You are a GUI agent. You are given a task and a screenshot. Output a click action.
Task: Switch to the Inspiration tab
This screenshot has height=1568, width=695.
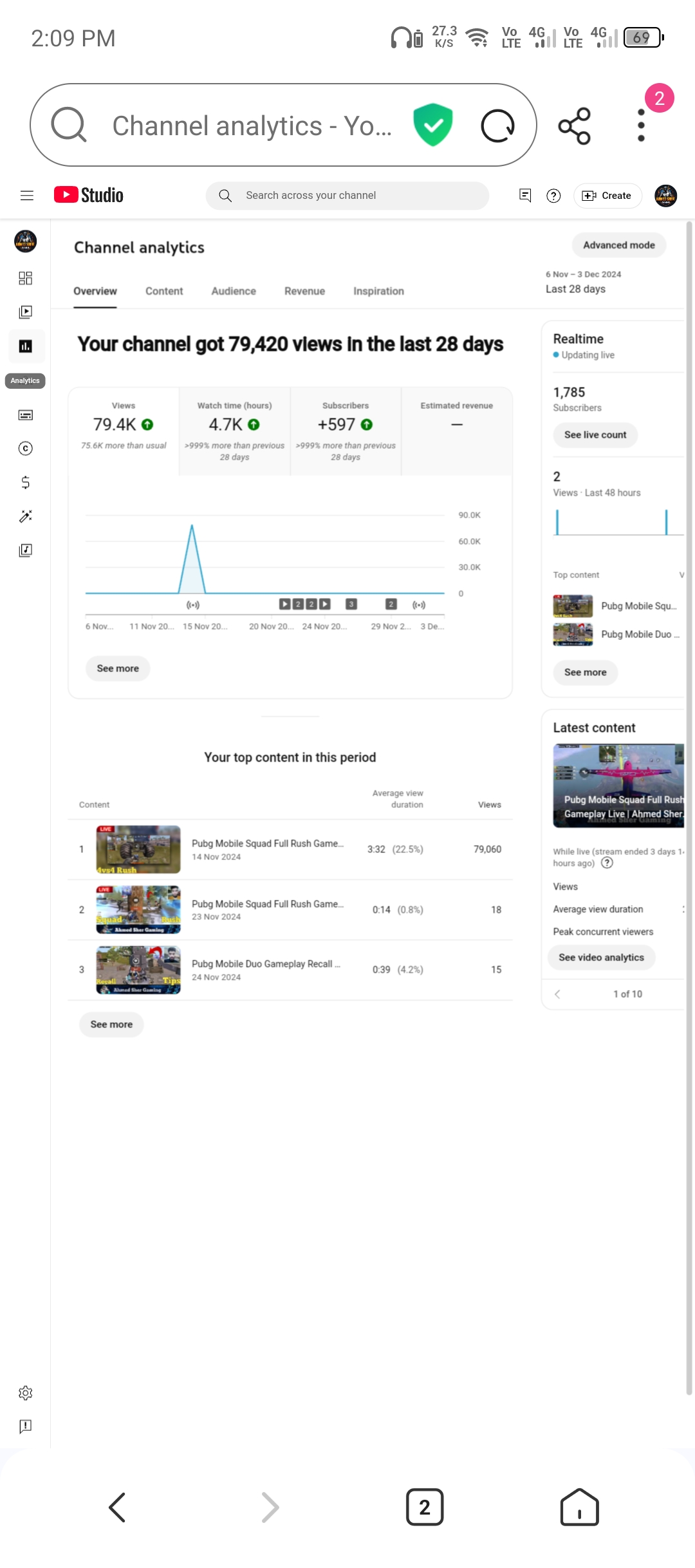point(378,291)
